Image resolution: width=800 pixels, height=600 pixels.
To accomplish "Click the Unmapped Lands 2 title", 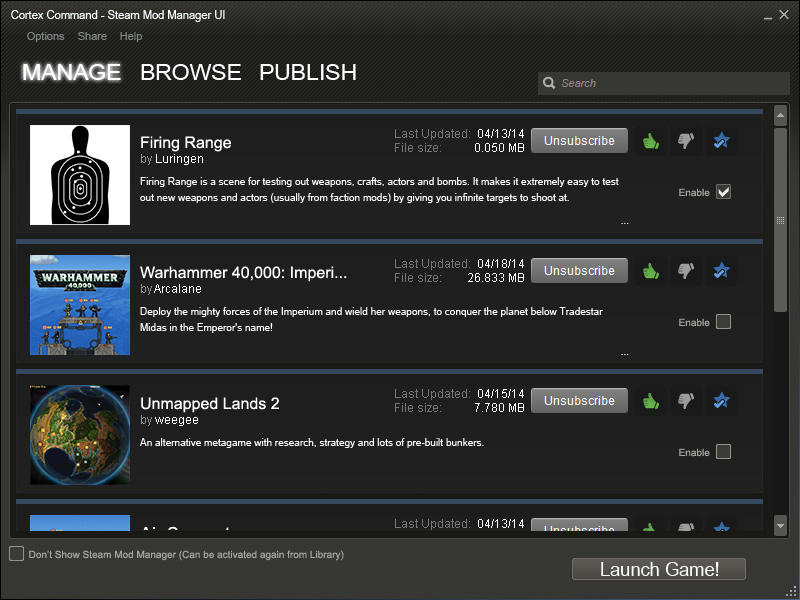I will click(x=210, y=404).
